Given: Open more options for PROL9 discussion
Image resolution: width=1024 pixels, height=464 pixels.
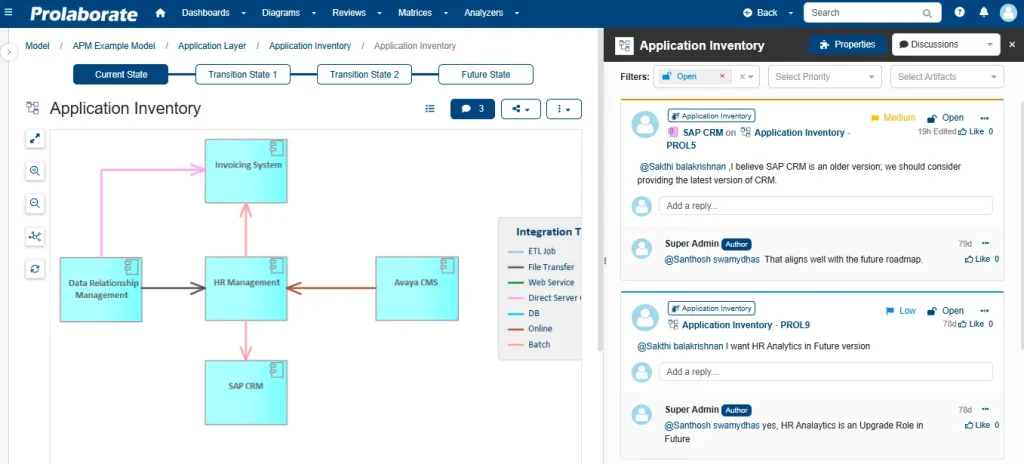Looking at the screenshot, I should click(x=985, y=311).
